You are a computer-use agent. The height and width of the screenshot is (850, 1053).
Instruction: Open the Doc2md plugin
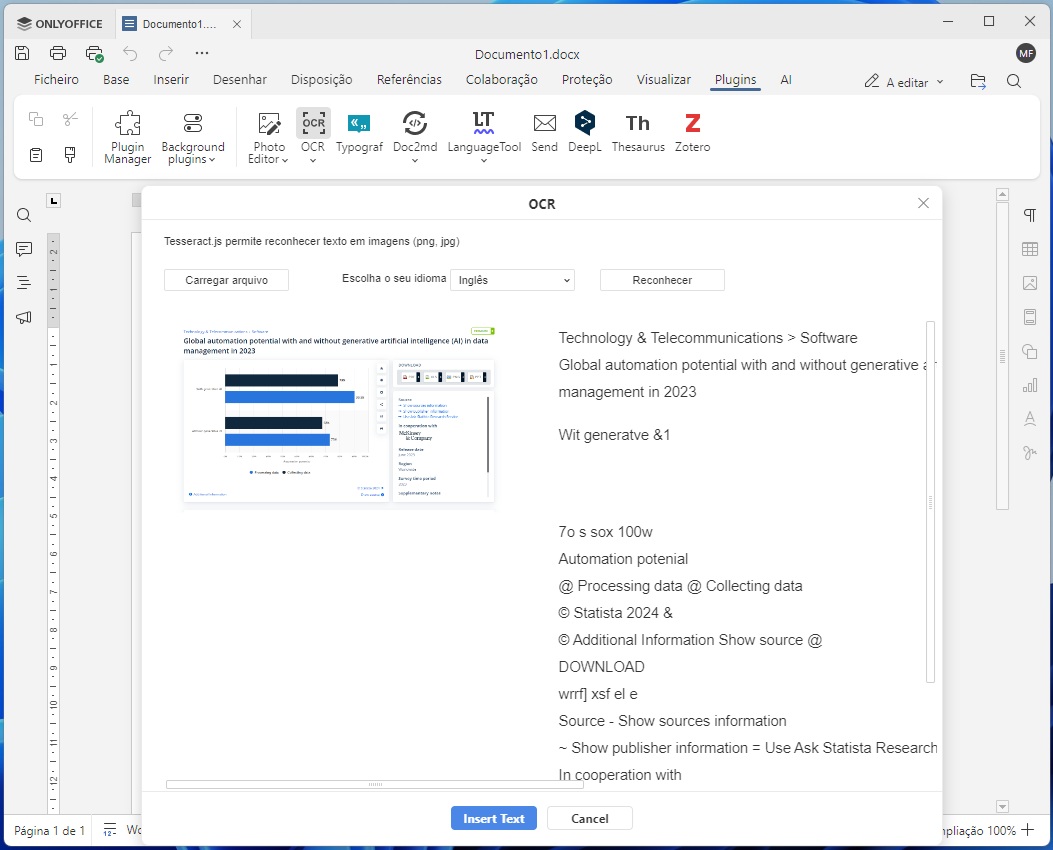[414, 137]
